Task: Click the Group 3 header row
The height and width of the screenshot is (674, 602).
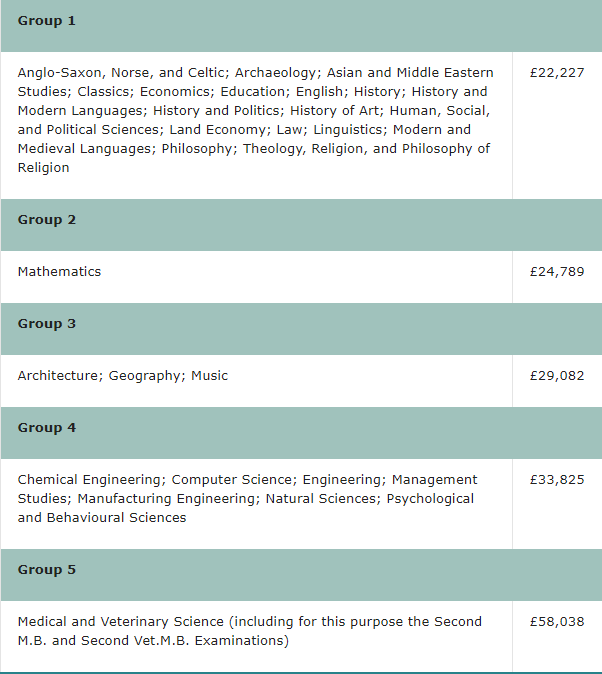Action: point(301,329)
